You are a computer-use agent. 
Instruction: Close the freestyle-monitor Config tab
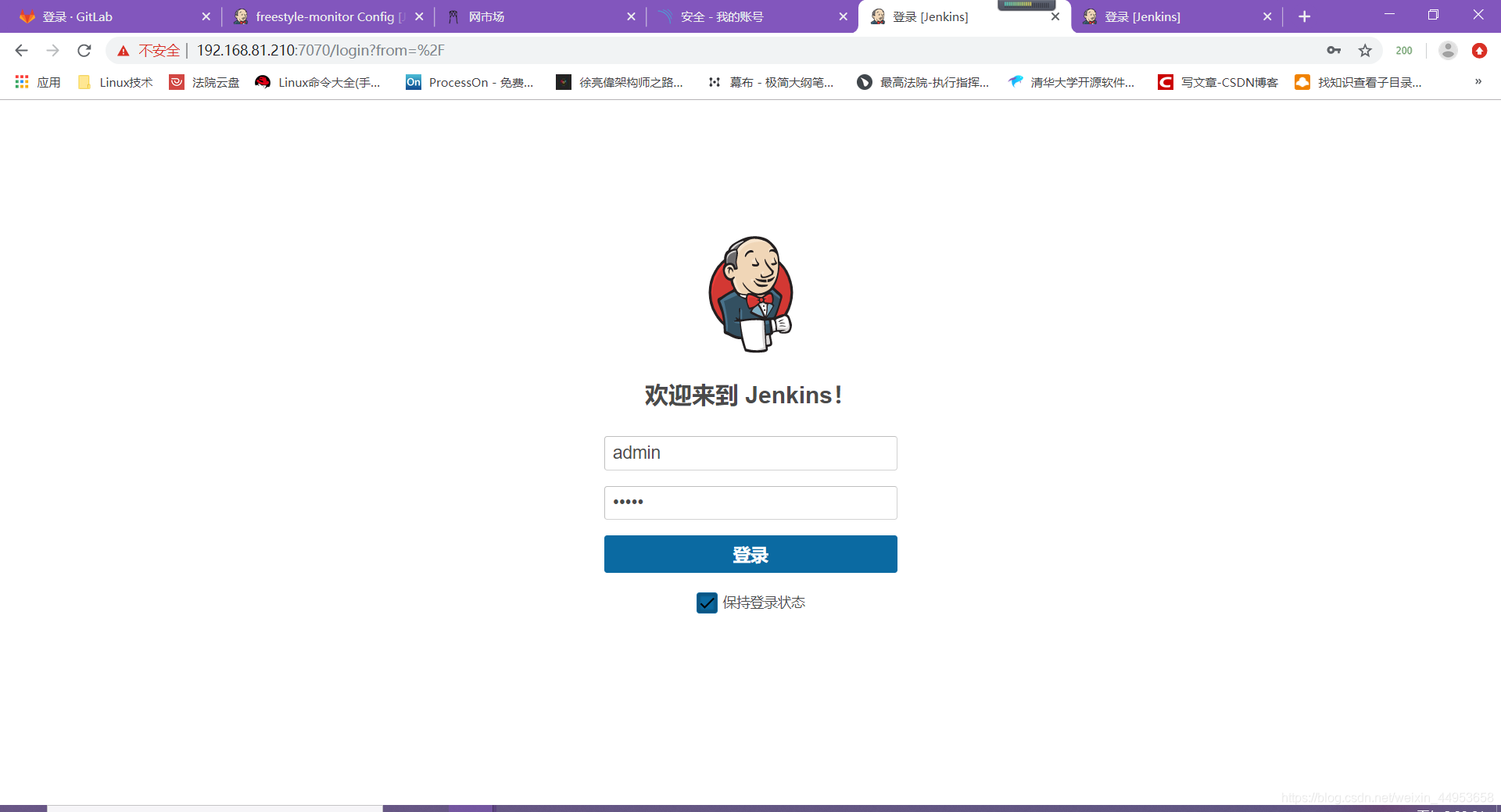419,16
